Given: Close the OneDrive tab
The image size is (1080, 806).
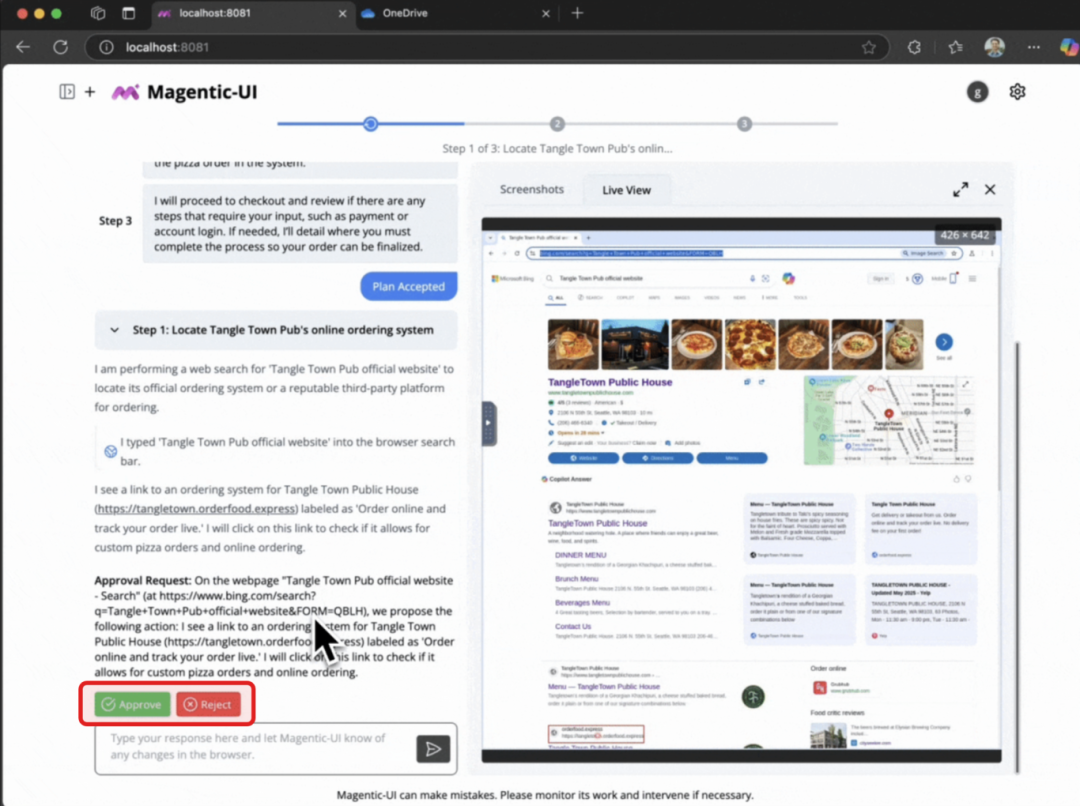Looking at the screenshot, I should [546, 13].
